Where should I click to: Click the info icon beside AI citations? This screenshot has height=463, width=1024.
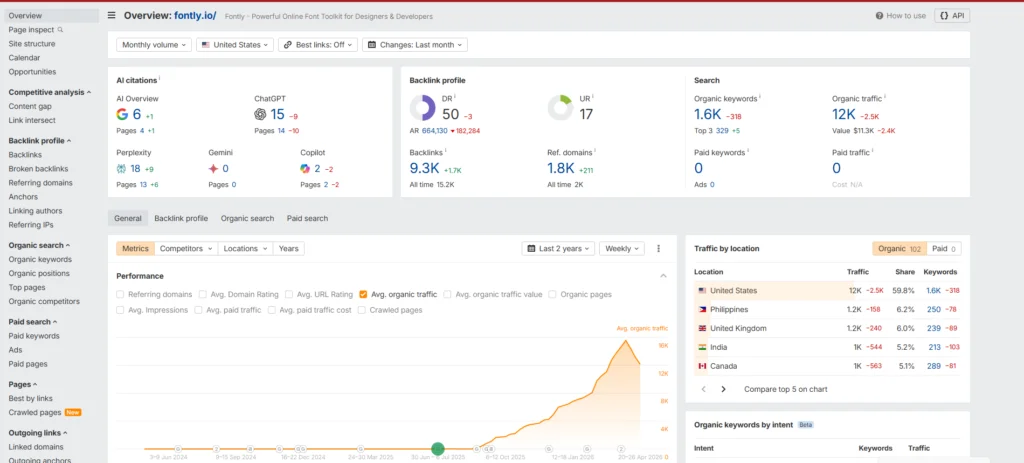pyautogui.click(x=160, y=78)
